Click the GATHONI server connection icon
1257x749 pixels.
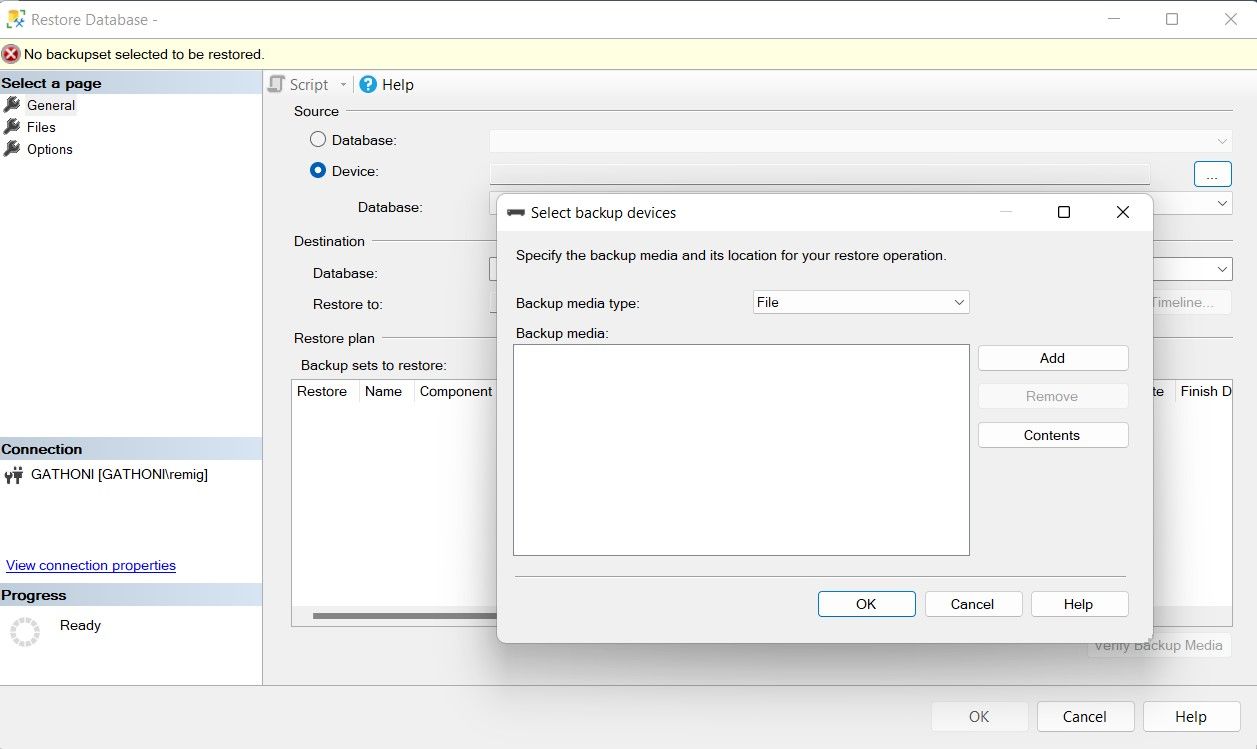click(x=14, y=475)
